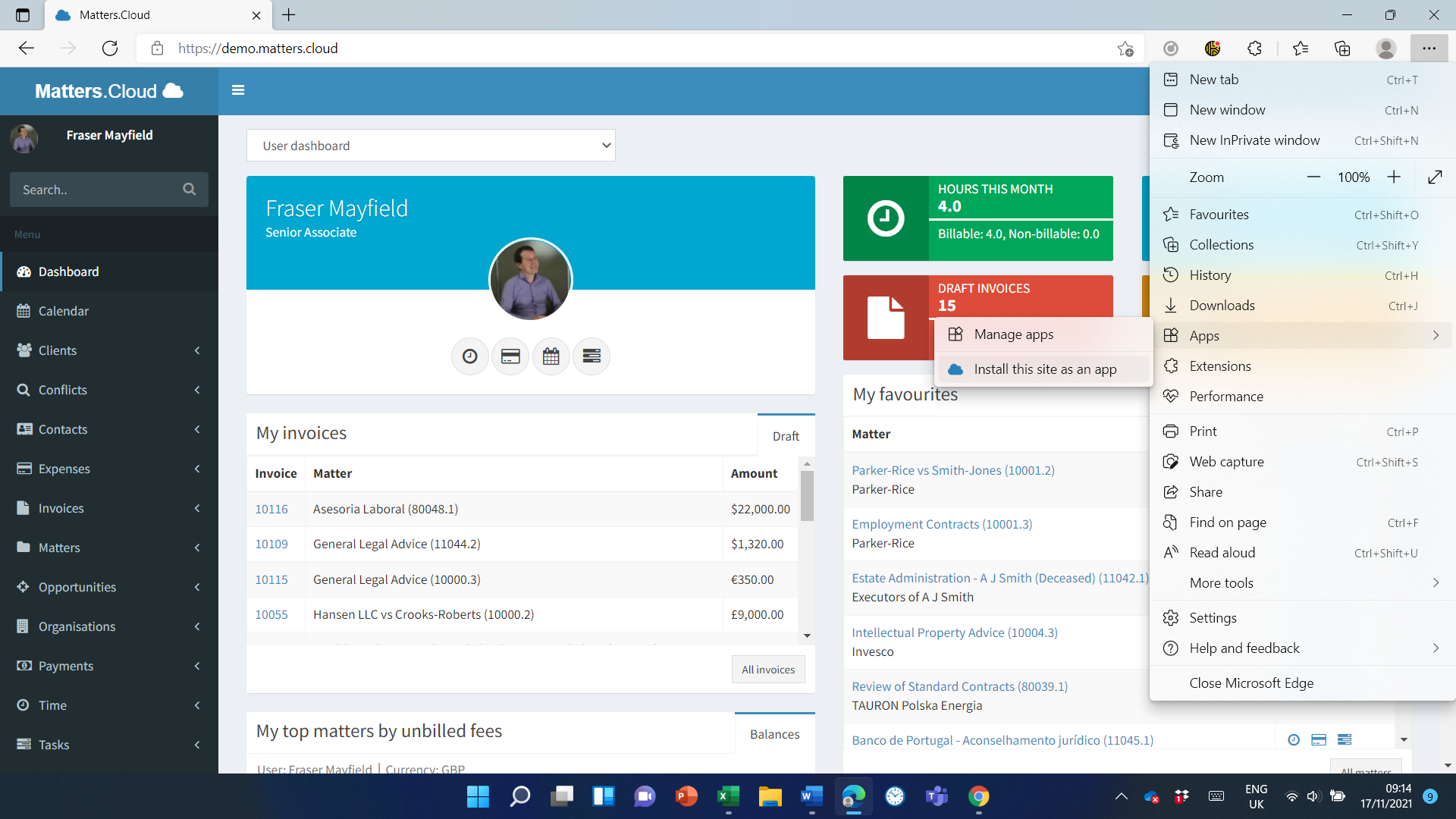Click the search magnifier in the sidebar search box
Screen dimensions: 1456x819
tap(189, 189)
